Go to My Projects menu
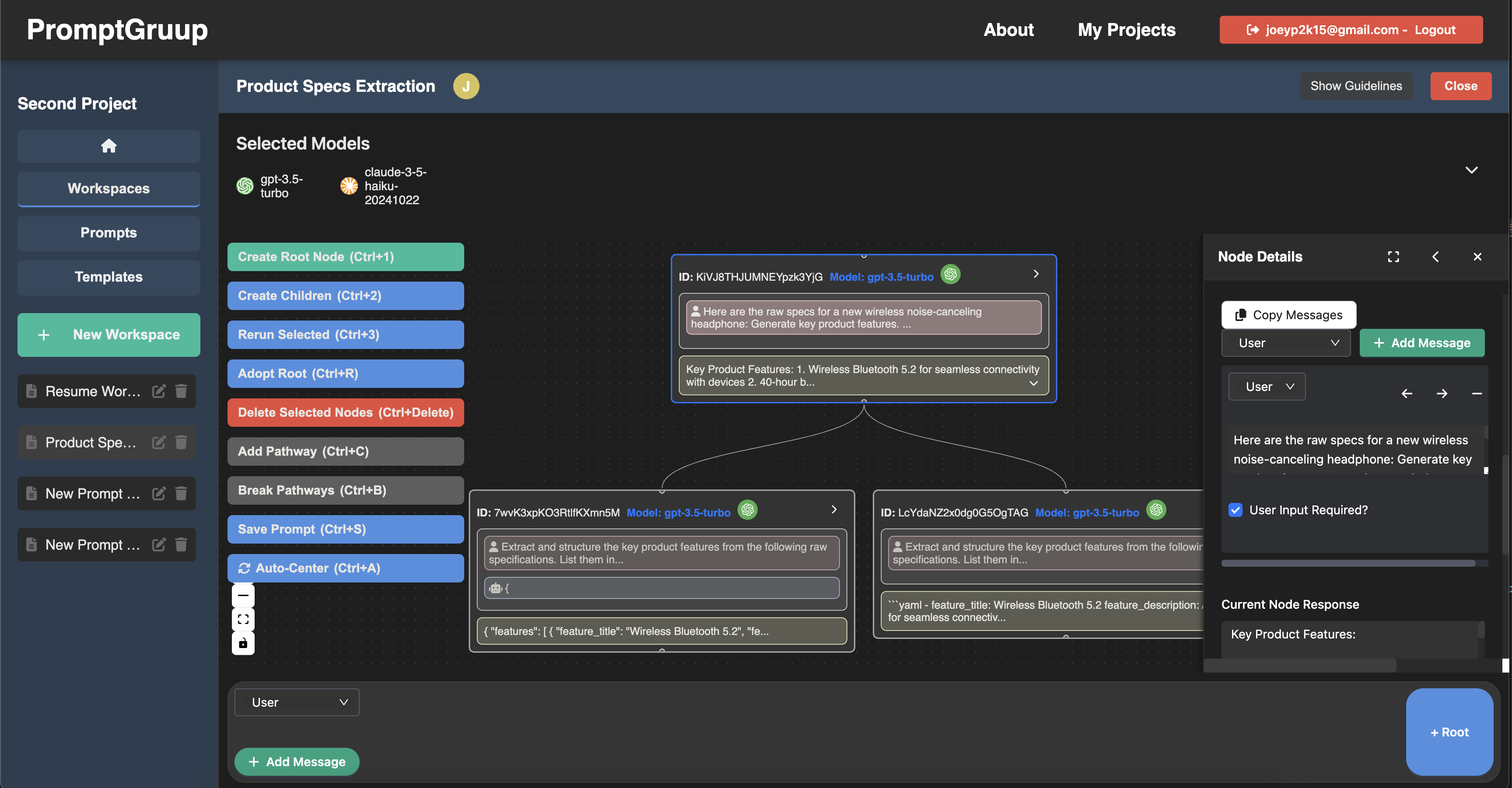The image size is (1512, 788). (x=1126, y=29)
